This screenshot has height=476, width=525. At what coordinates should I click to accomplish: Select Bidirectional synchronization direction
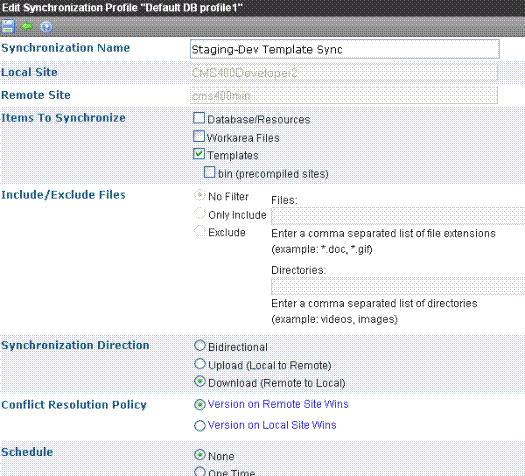[200, 345]
